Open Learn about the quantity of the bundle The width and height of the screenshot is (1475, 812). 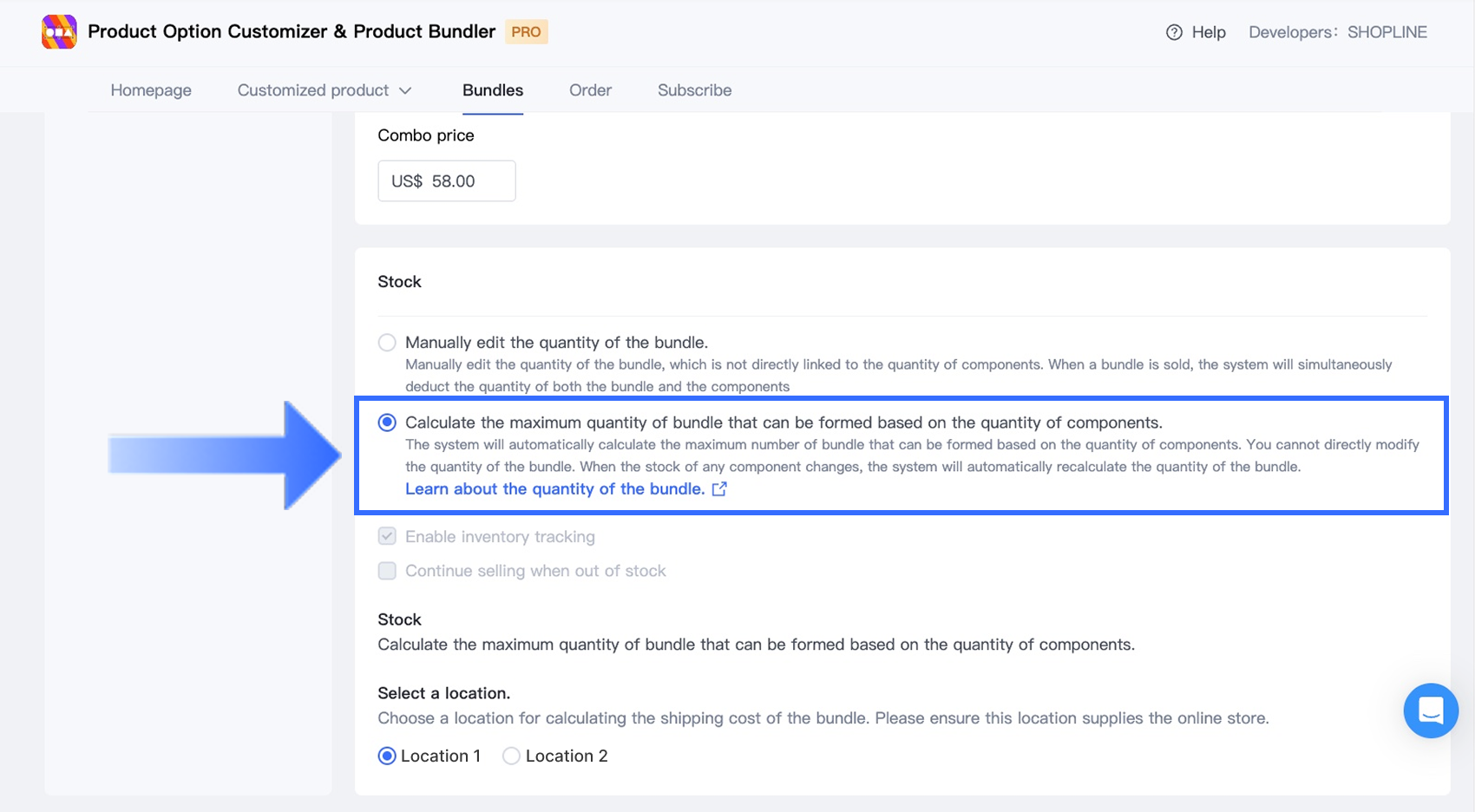coord(554,489)
